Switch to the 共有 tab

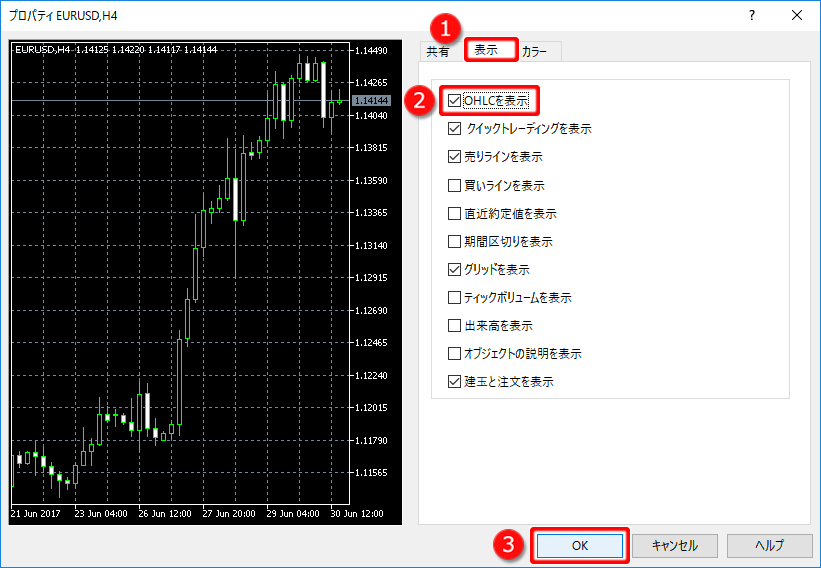coord(438,52)
